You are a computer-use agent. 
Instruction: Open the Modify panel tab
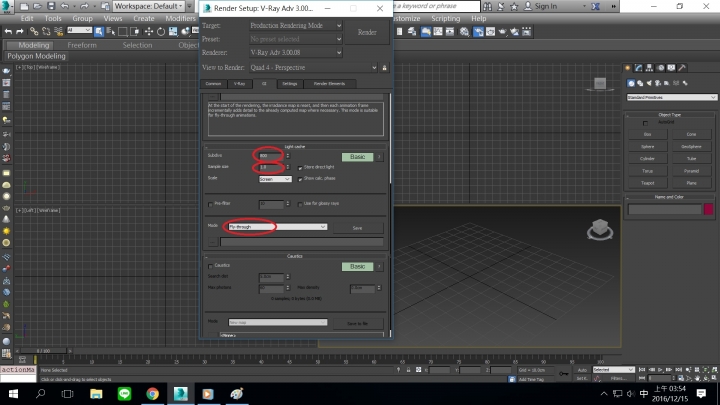tap(639, 68)
